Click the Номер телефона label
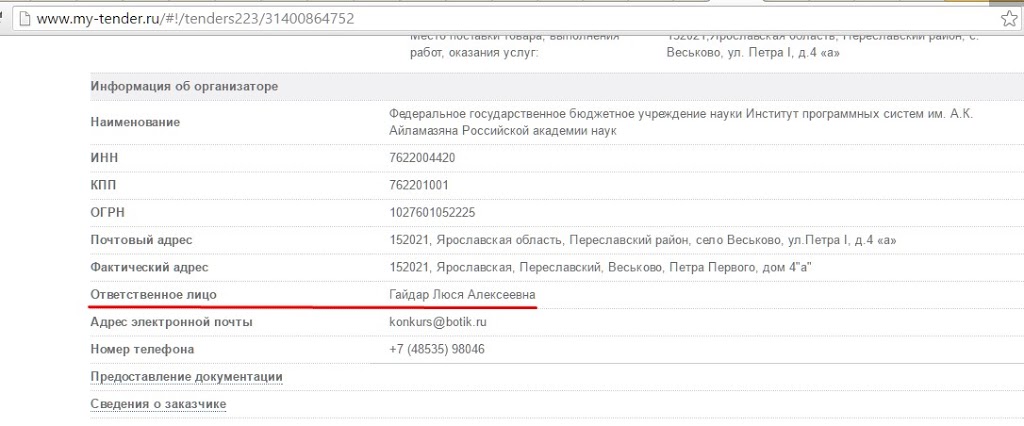The image size is (1024, 426). 142,349
